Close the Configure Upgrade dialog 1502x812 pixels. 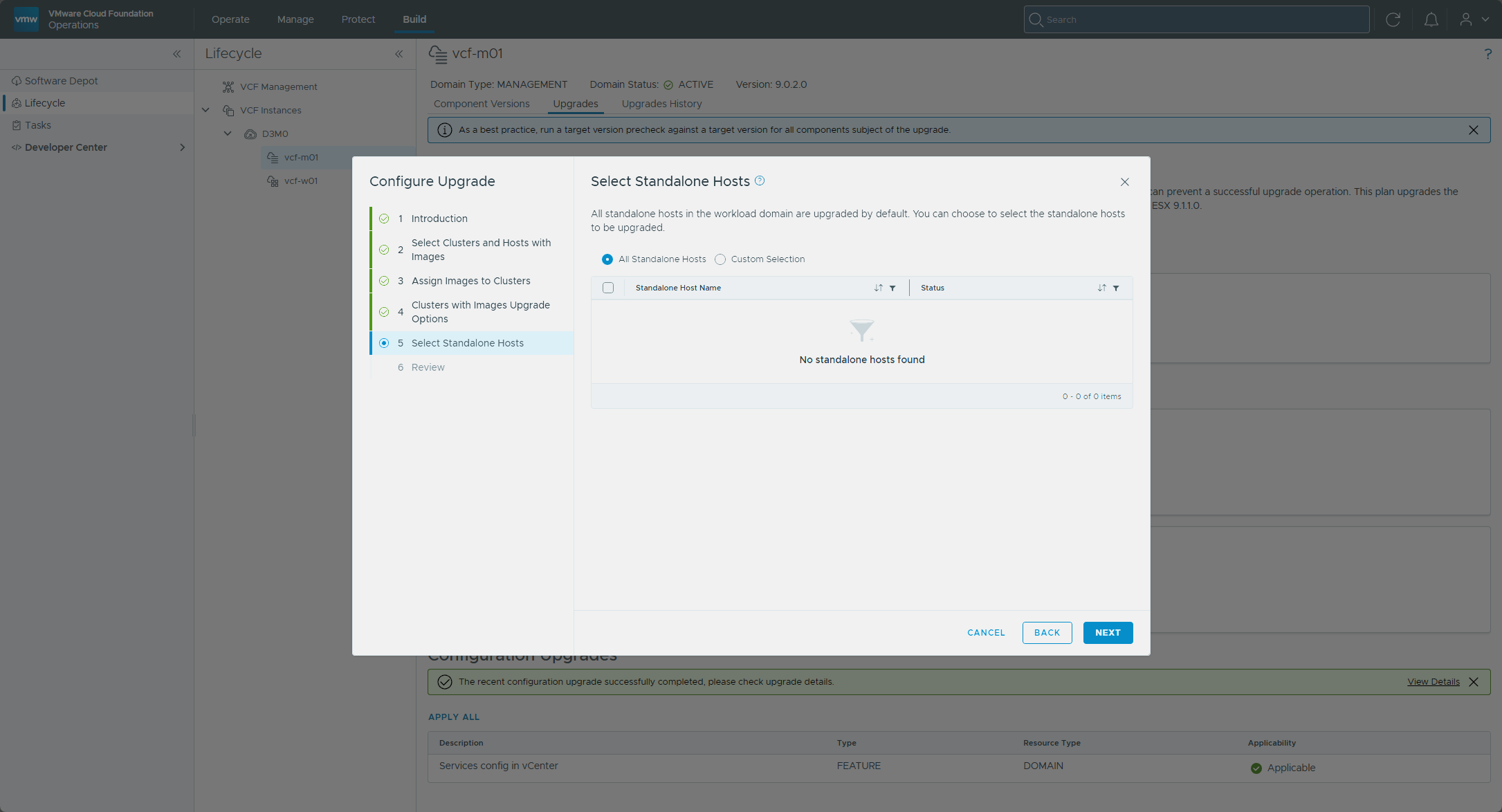(x=1125, y=182)
